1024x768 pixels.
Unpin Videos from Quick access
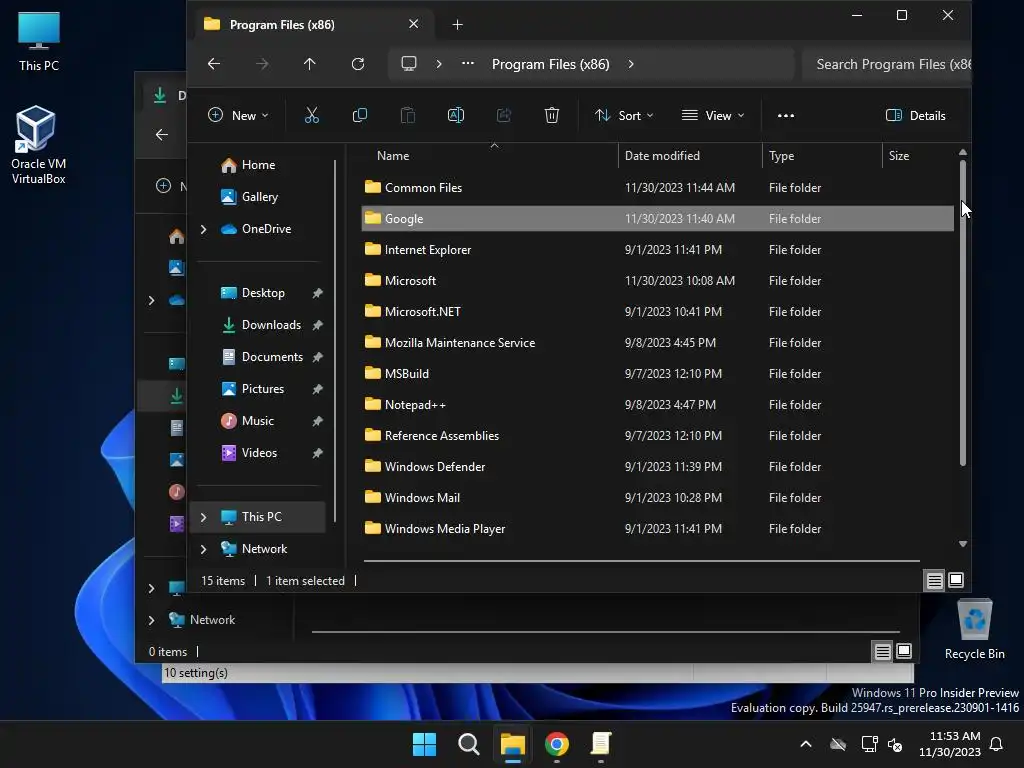click(317, 453)
